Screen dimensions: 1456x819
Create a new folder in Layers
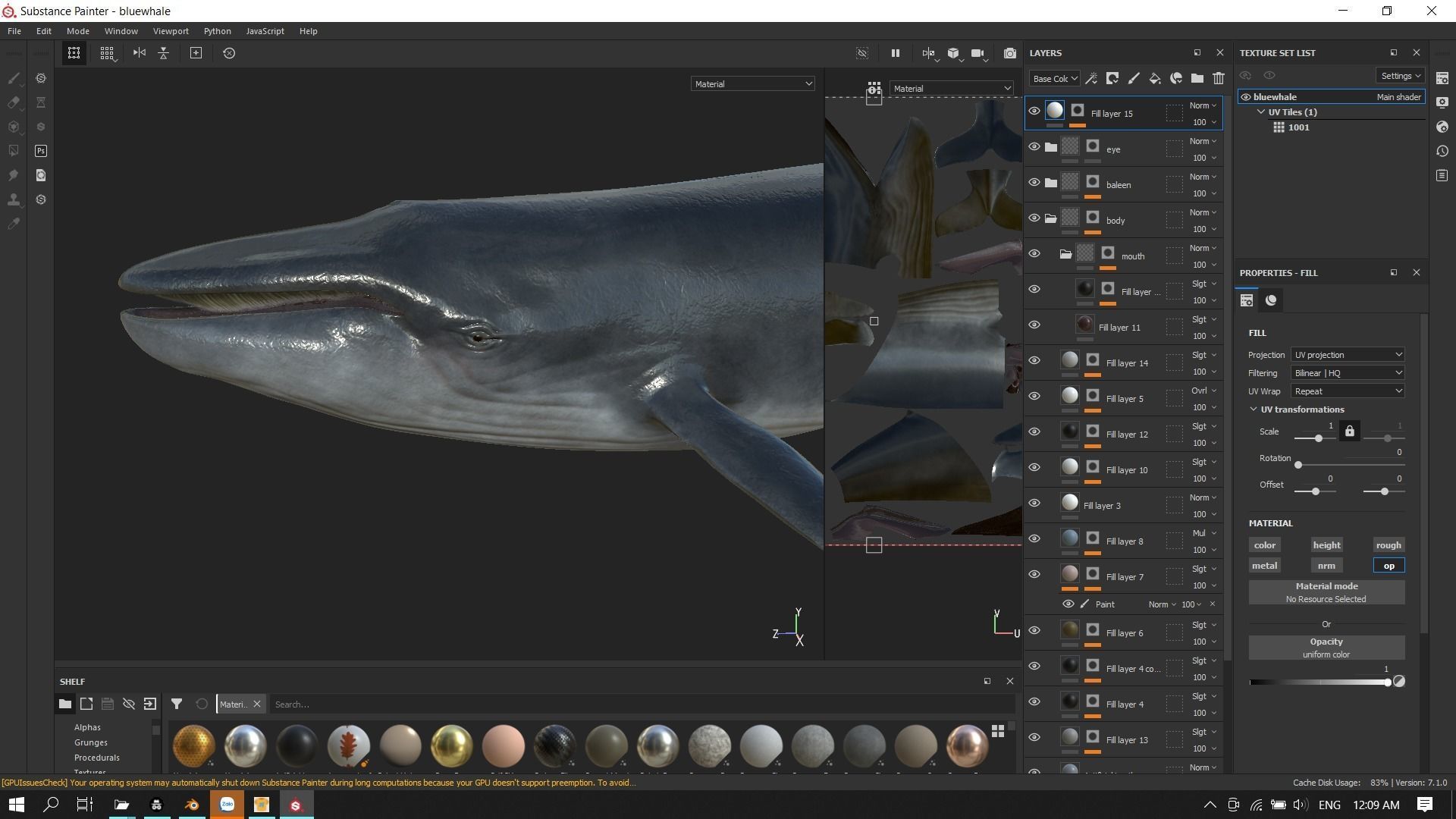click(1197, 78)
